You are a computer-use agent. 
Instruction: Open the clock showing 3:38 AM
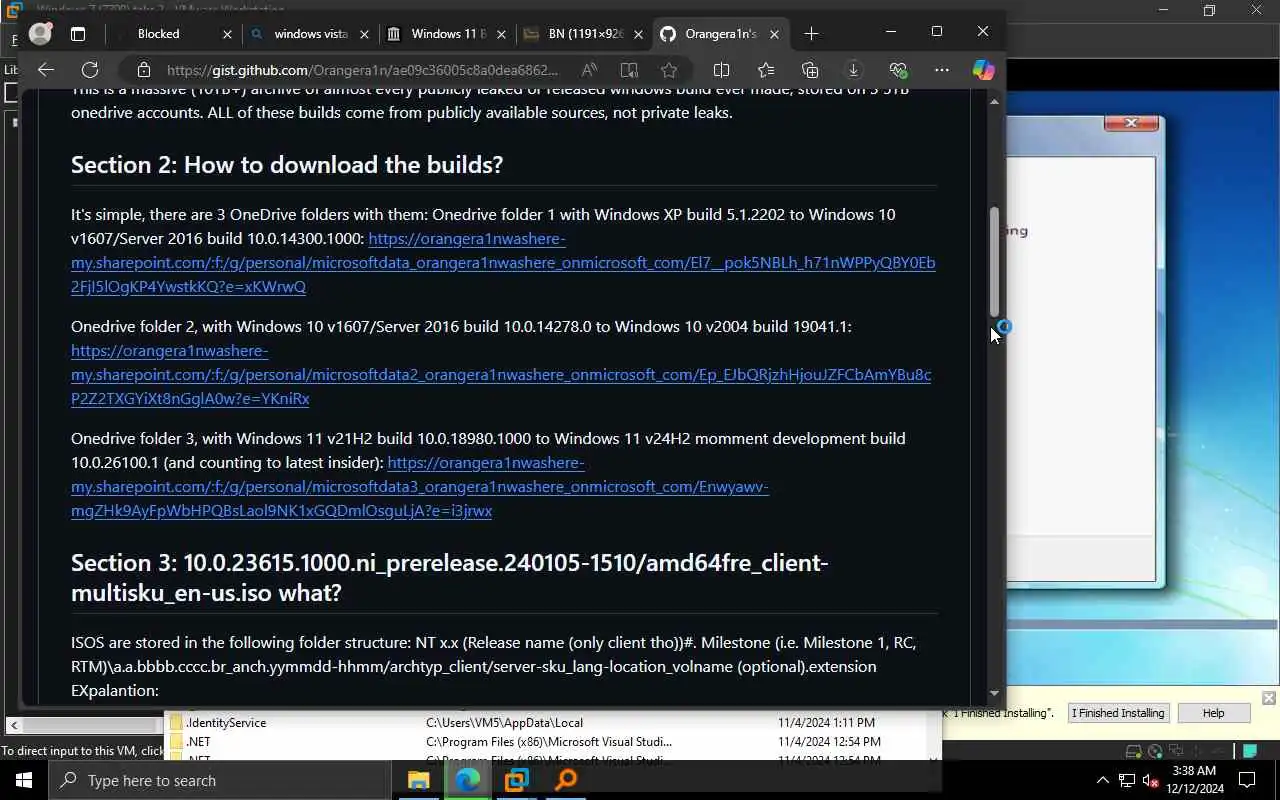point(1193,780)
